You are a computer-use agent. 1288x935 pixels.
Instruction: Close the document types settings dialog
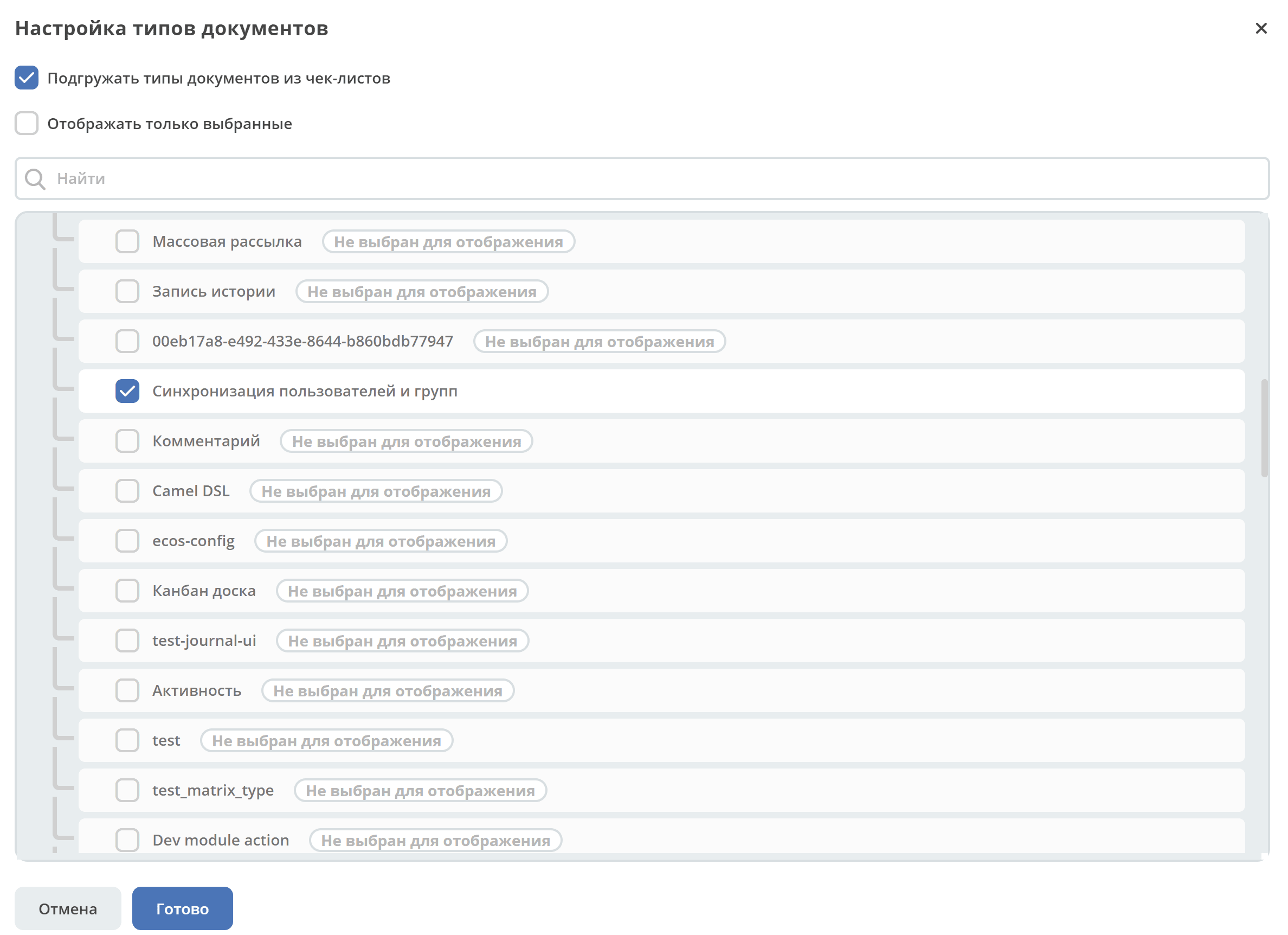point(1260,28)
